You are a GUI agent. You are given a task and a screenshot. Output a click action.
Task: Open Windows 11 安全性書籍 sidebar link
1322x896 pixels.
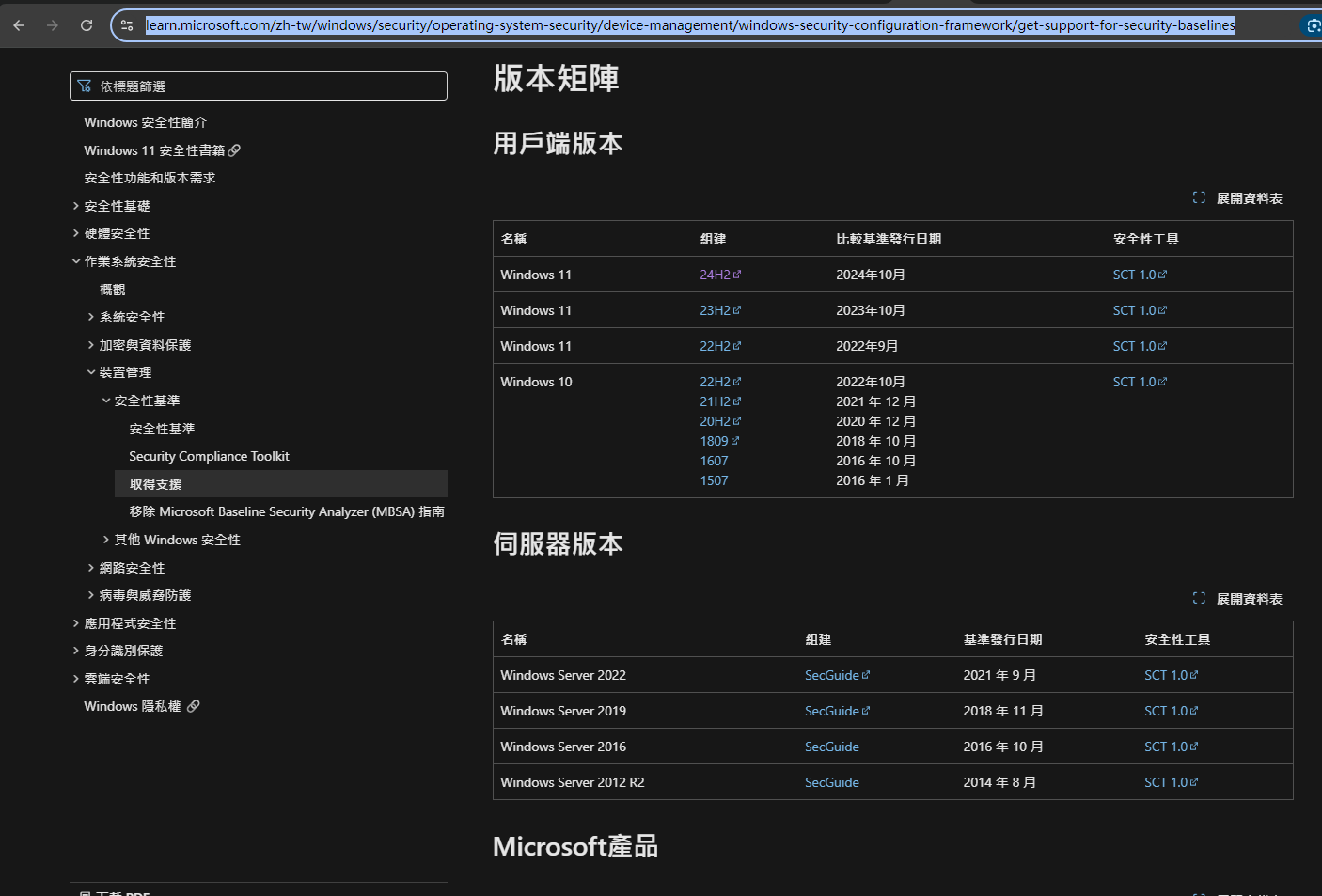click(162, 150)
